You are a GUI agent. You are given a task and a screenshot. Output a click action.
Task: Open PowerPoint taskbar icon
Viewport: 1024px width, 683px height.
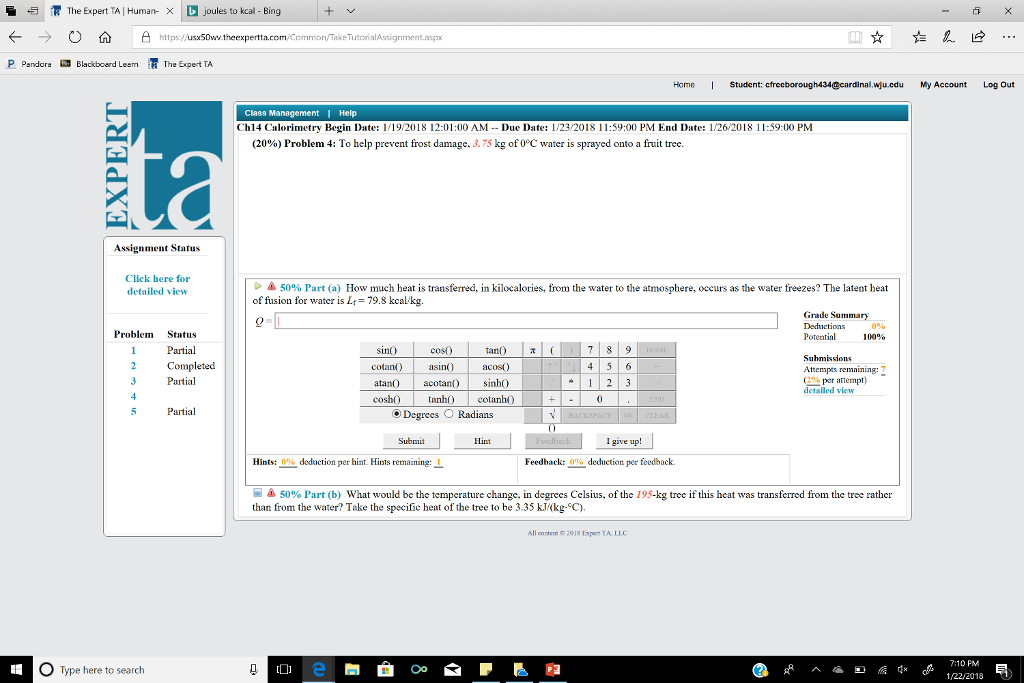(553, 669)
